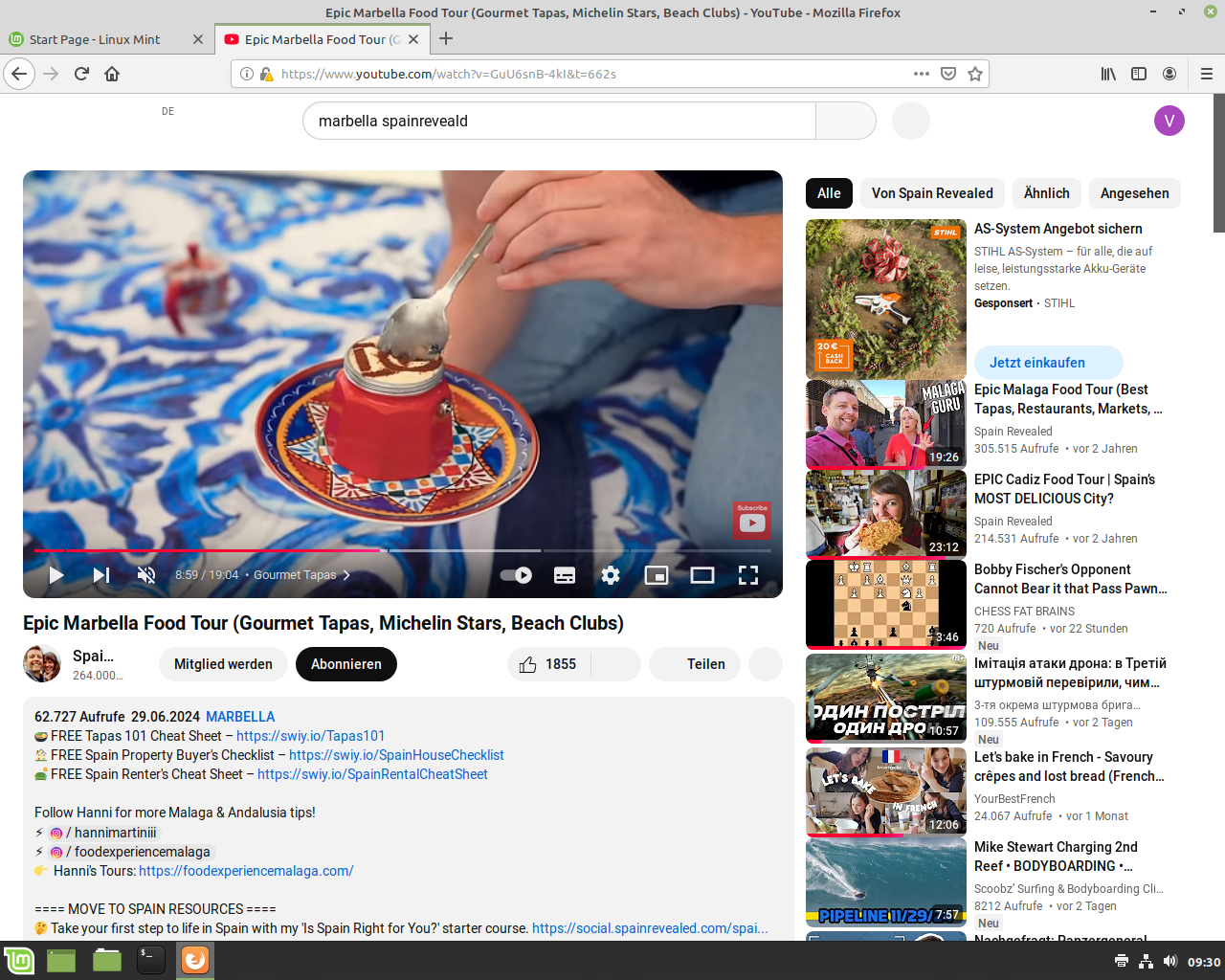Open Spain Revealed channel avatar
The width and height of the screenshot is (1225, 980).
point(42,664)
